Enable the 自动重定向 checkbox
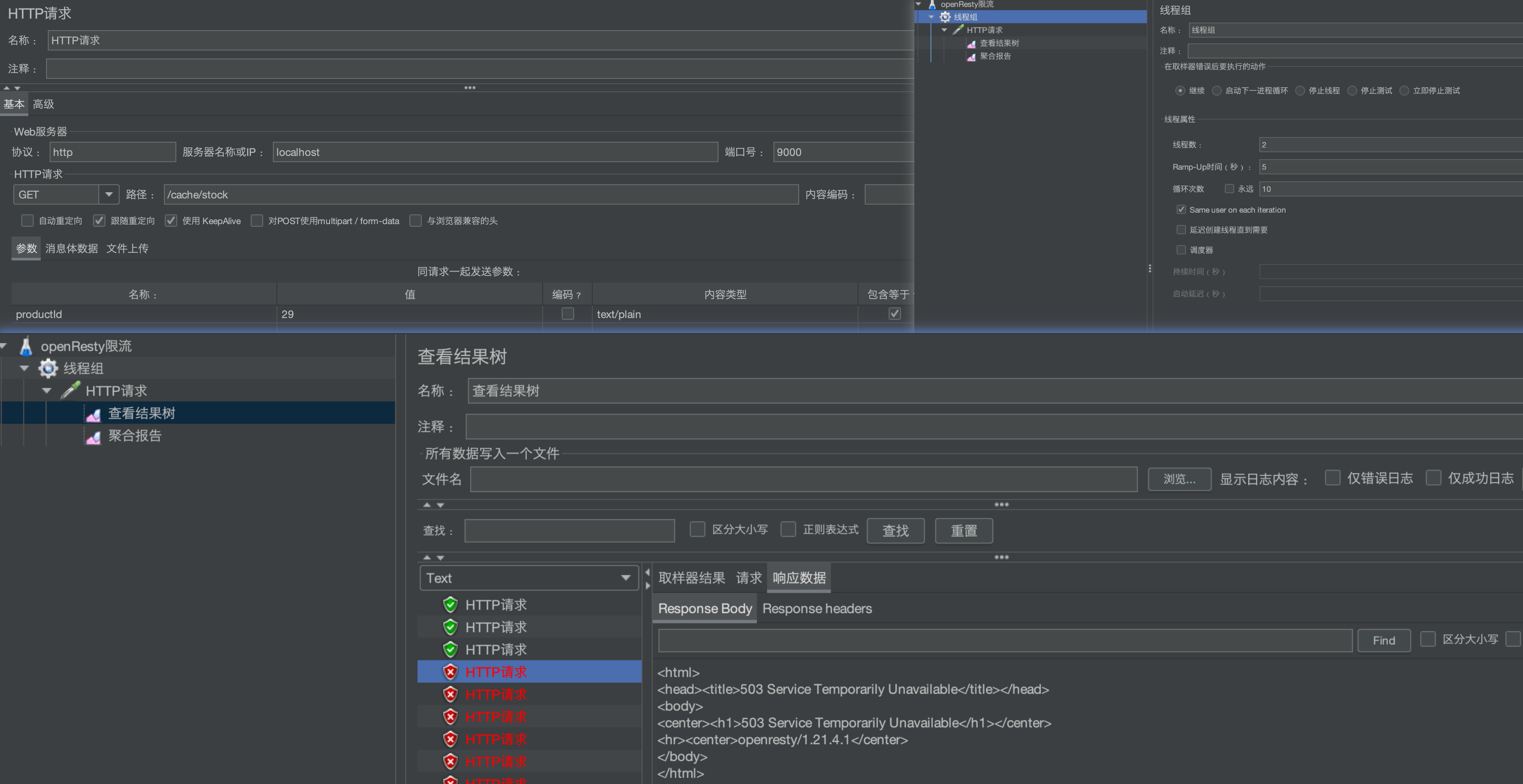This screenshot has width=1523, height=784. (27, 221)
